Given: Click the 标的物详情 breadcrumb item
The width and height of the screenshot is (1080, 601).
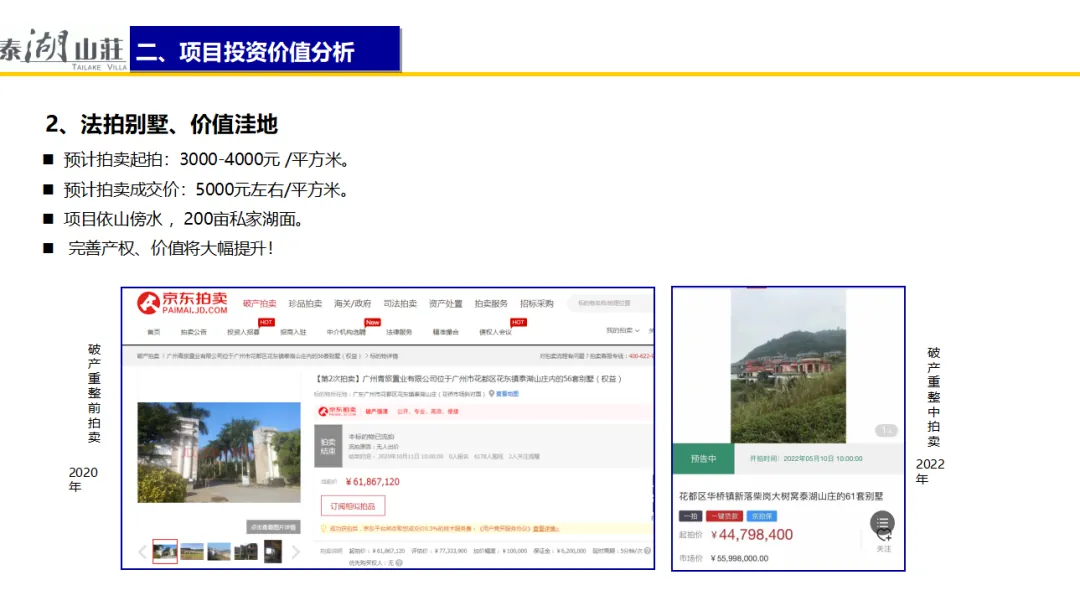Looking at the screenshot, I should coord(384,356).
